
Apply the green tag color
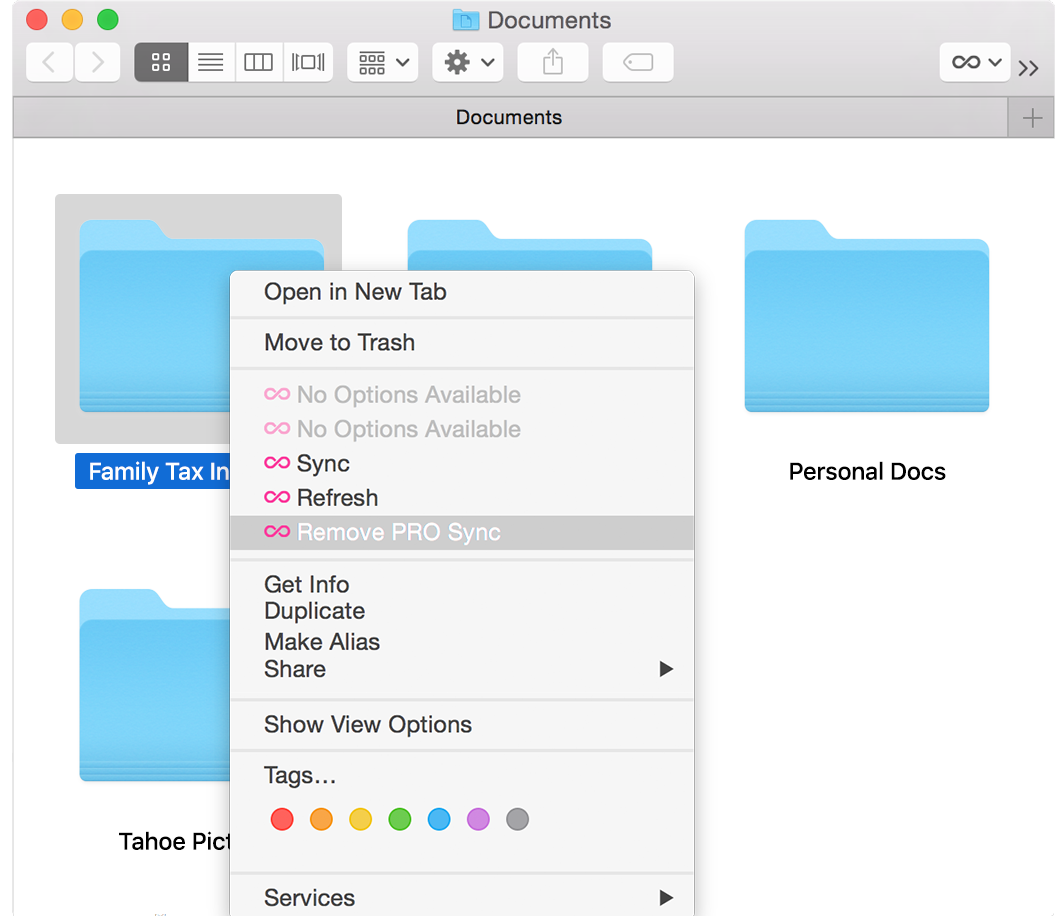coord(400,820)
